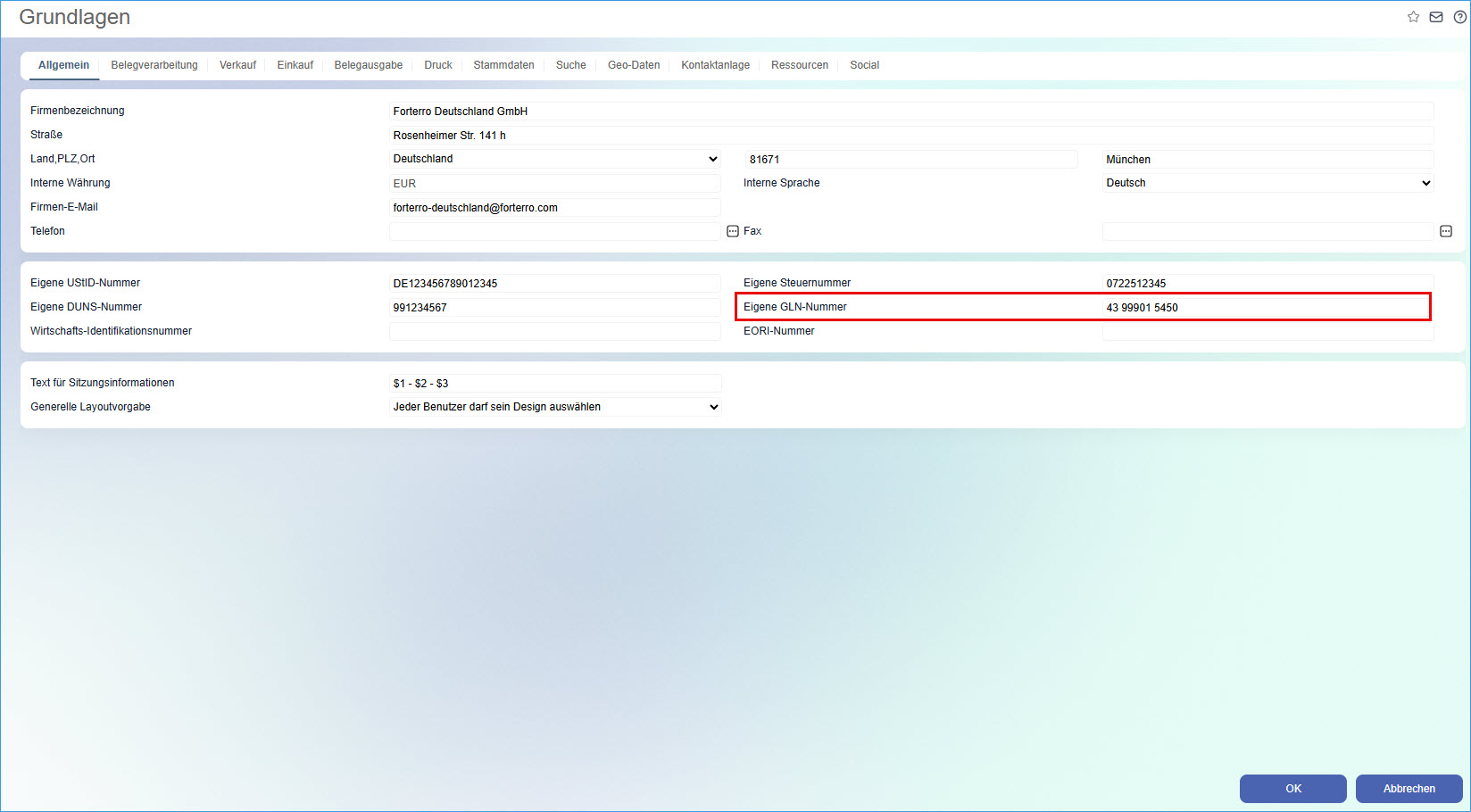Expand the Deutschland country dropdown
The image size is (1471, 812).
point(555,159)
